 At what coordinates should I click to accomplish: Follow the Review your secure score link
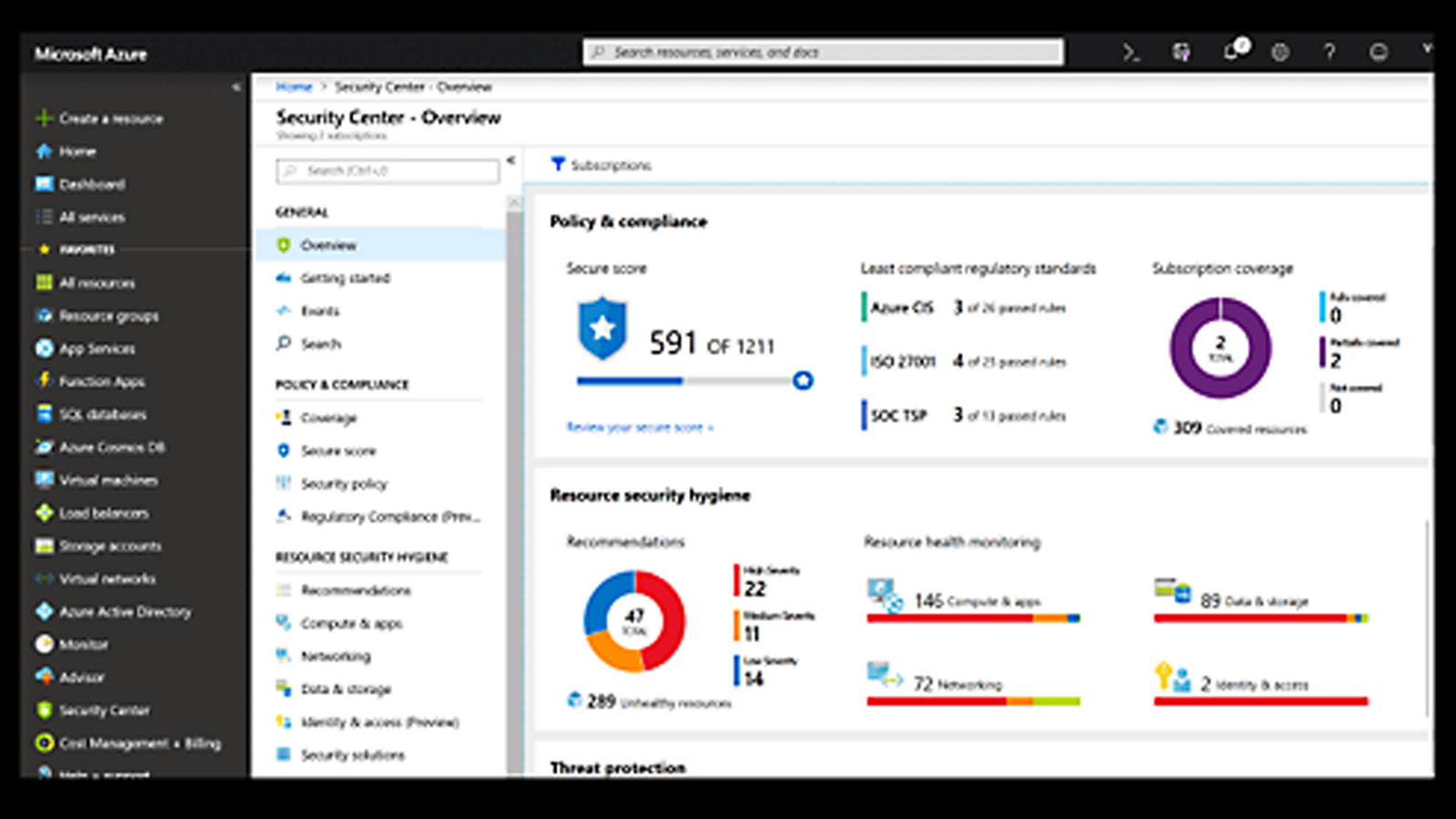pos(637,426)
